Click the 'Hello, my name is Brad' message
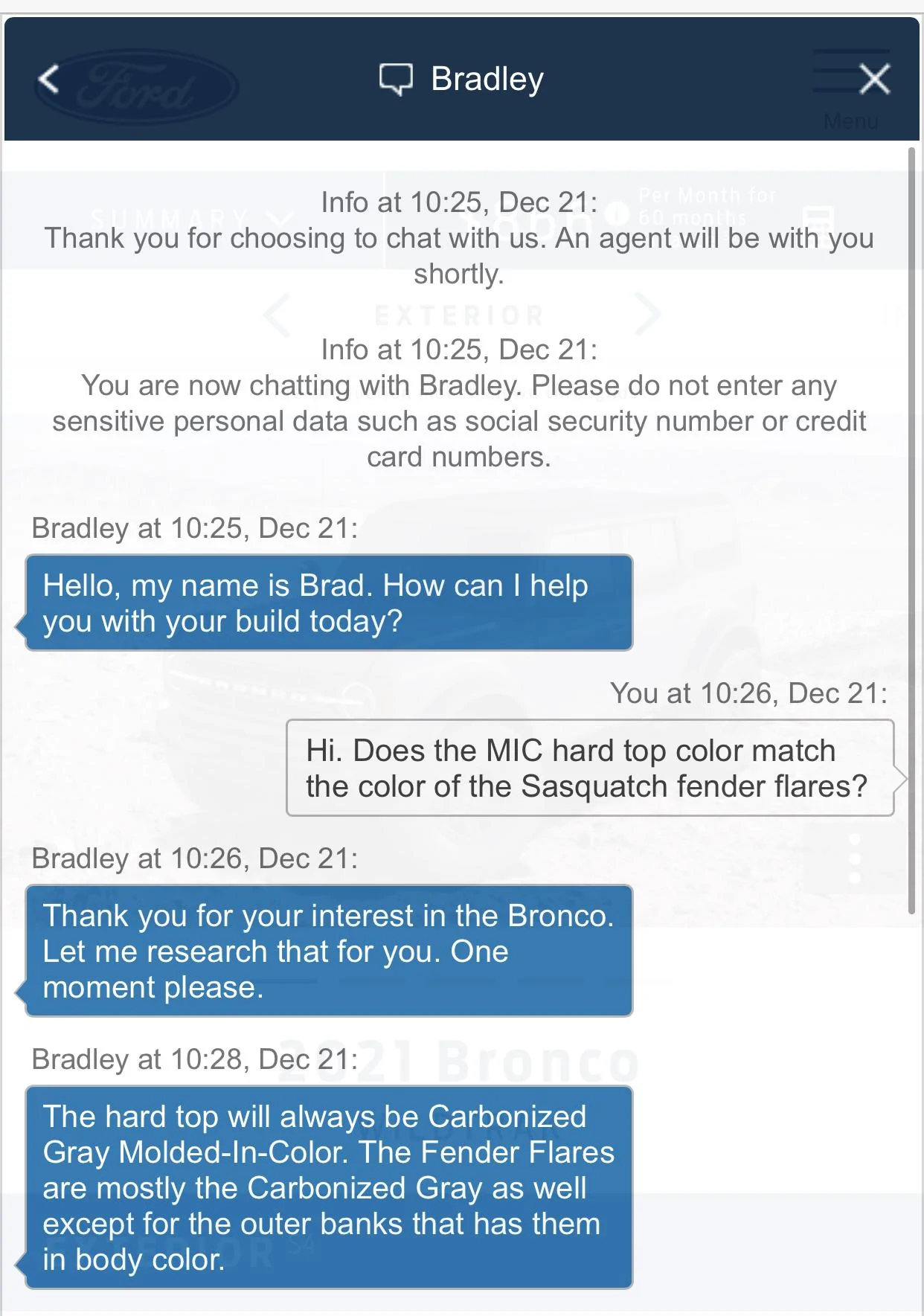 329,603
